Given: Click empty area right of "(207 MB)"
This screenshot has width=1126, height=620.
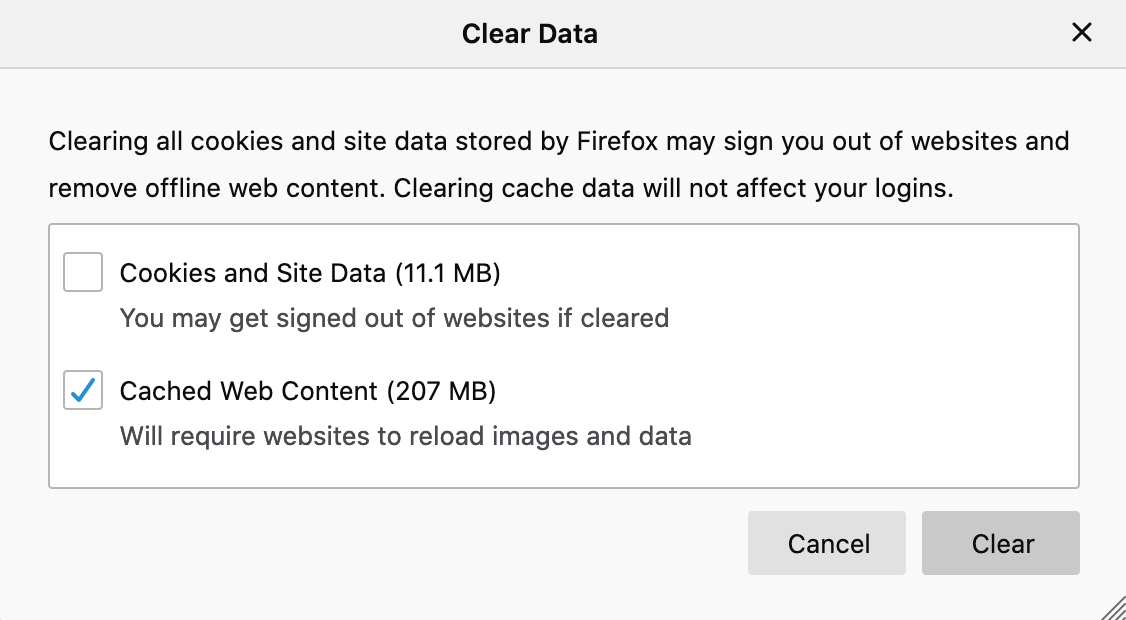Looking at the screenshot, I should (x=780, y=391).
